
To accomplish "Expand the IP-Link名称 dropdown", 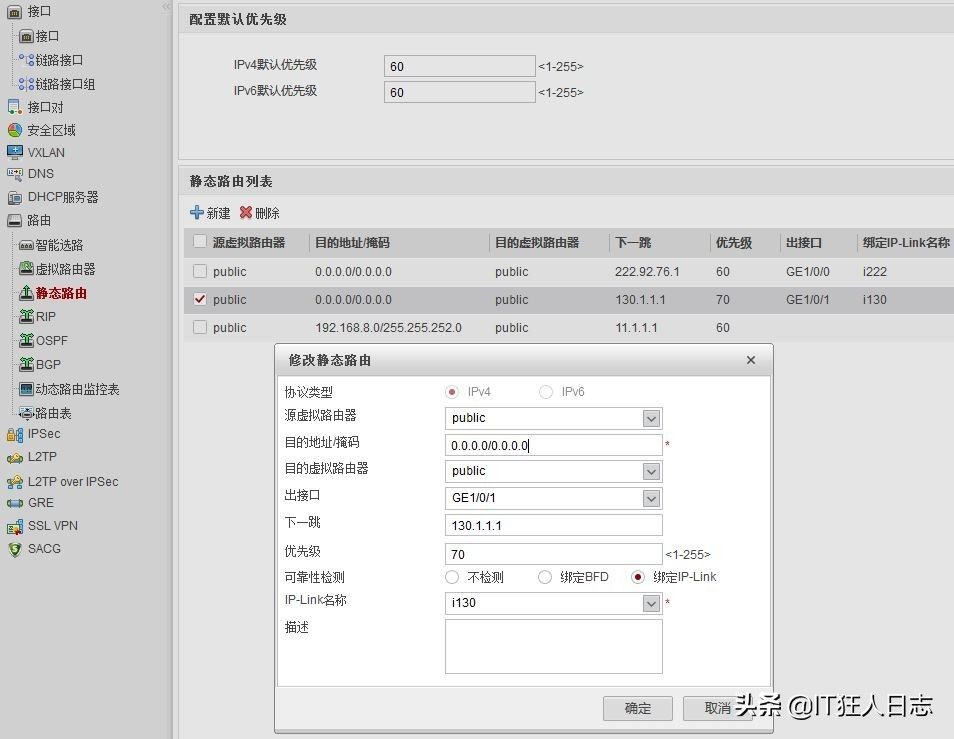I will click(x=651, y=603).
